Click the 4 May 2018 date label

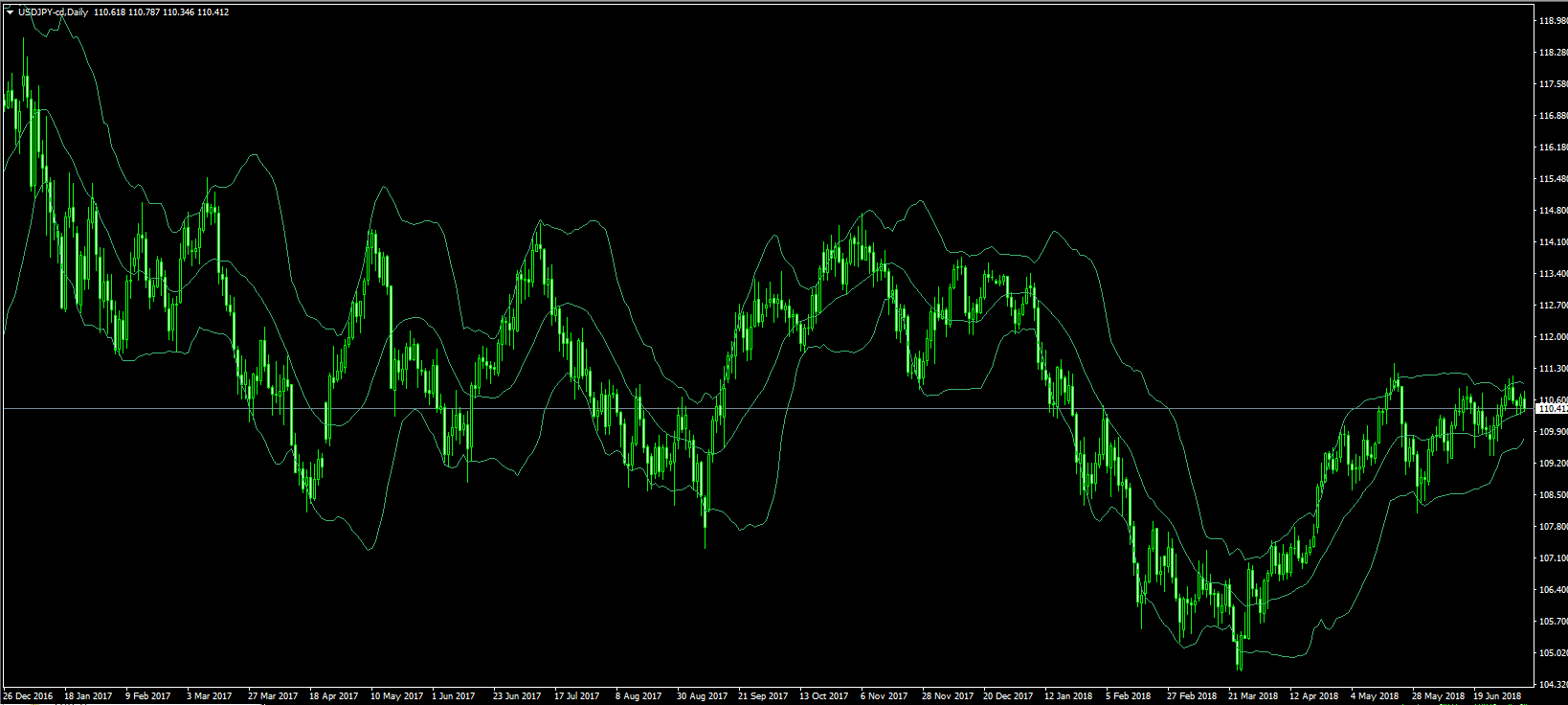[1375, 696]
